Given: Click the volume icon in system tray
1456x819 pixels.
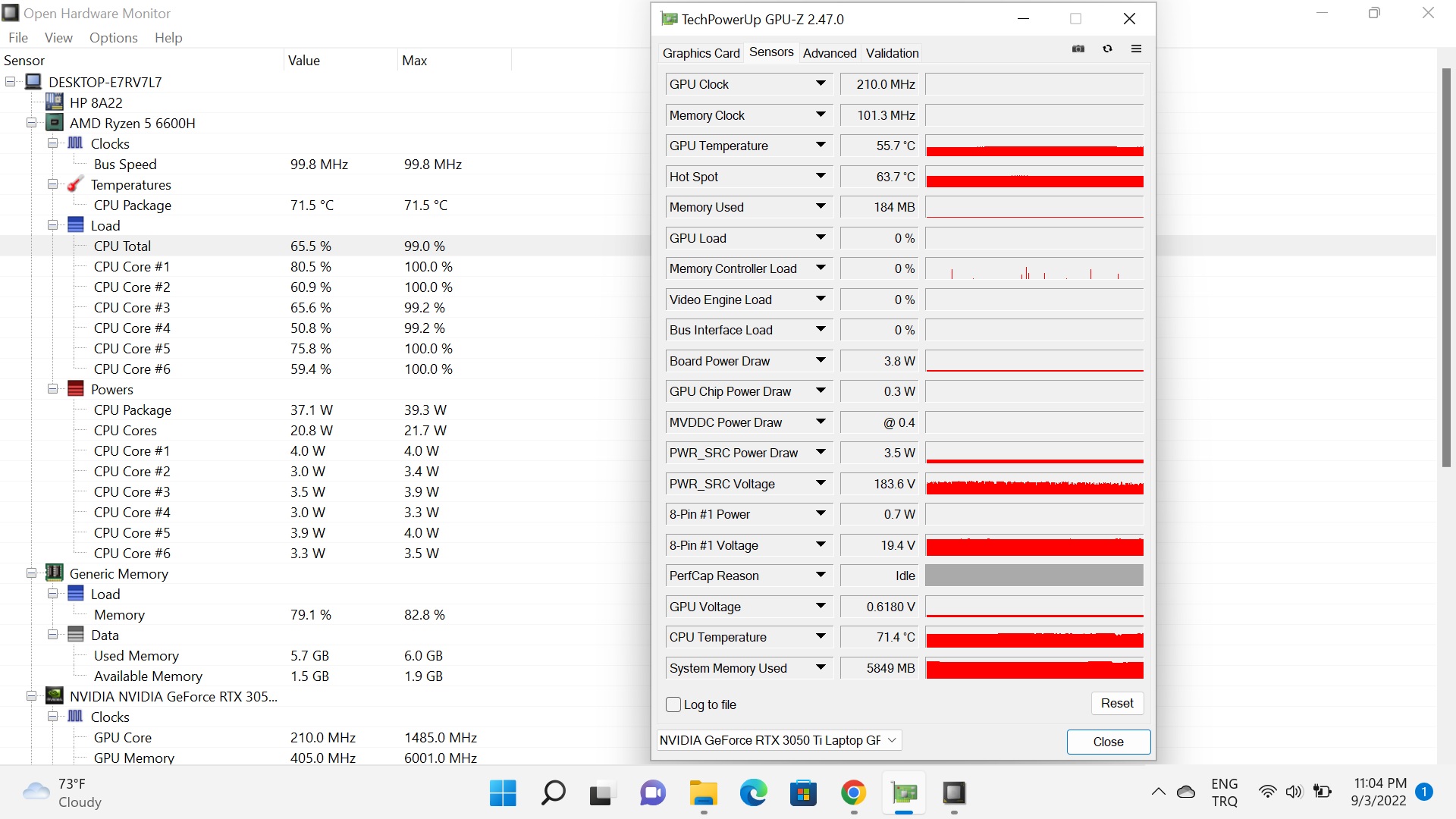Looking at the screenshot, I should click(1294, 791).
